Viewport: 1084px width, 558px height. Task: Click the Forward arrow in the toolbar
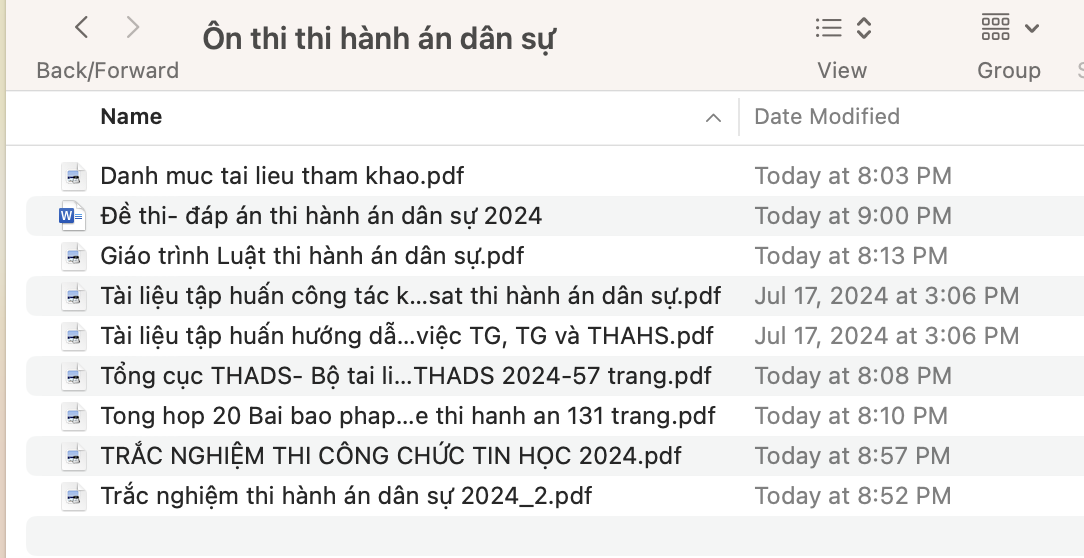(x=133, y=28)
